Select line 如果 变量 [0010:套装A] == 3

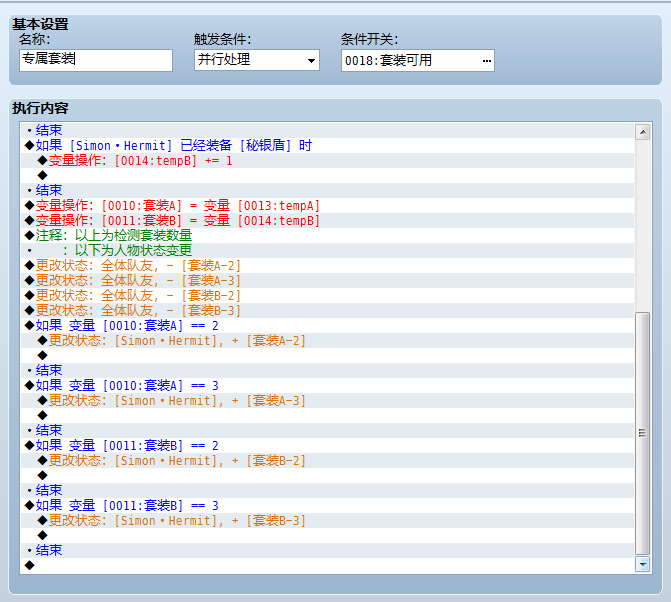pos(327,386)
